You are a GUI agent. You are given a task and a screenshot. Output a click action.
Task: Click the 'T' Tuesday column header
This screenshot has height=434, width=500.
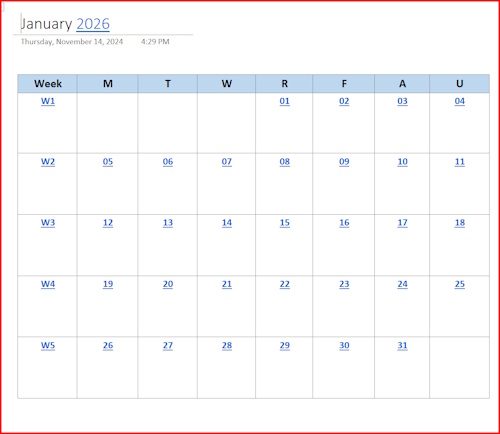pyautogui.click(x=168, y=84)
